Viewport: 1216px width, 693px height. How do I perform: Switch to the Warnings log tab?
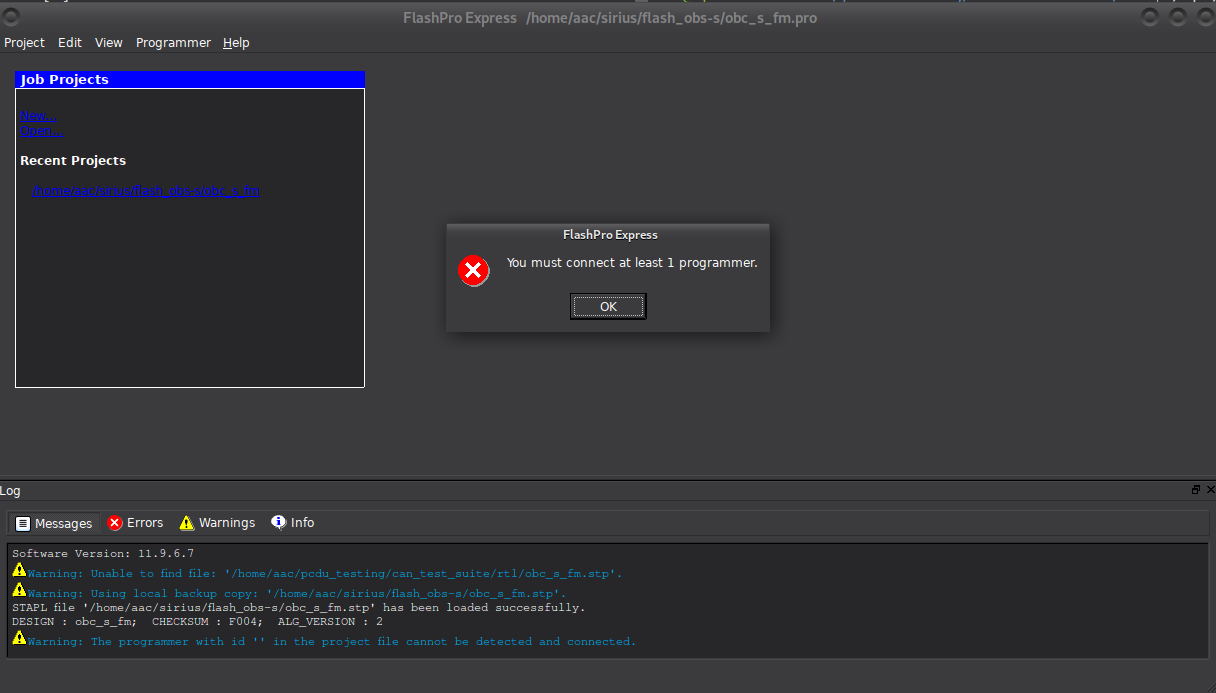pyautogui.click(x=217, y=523)
